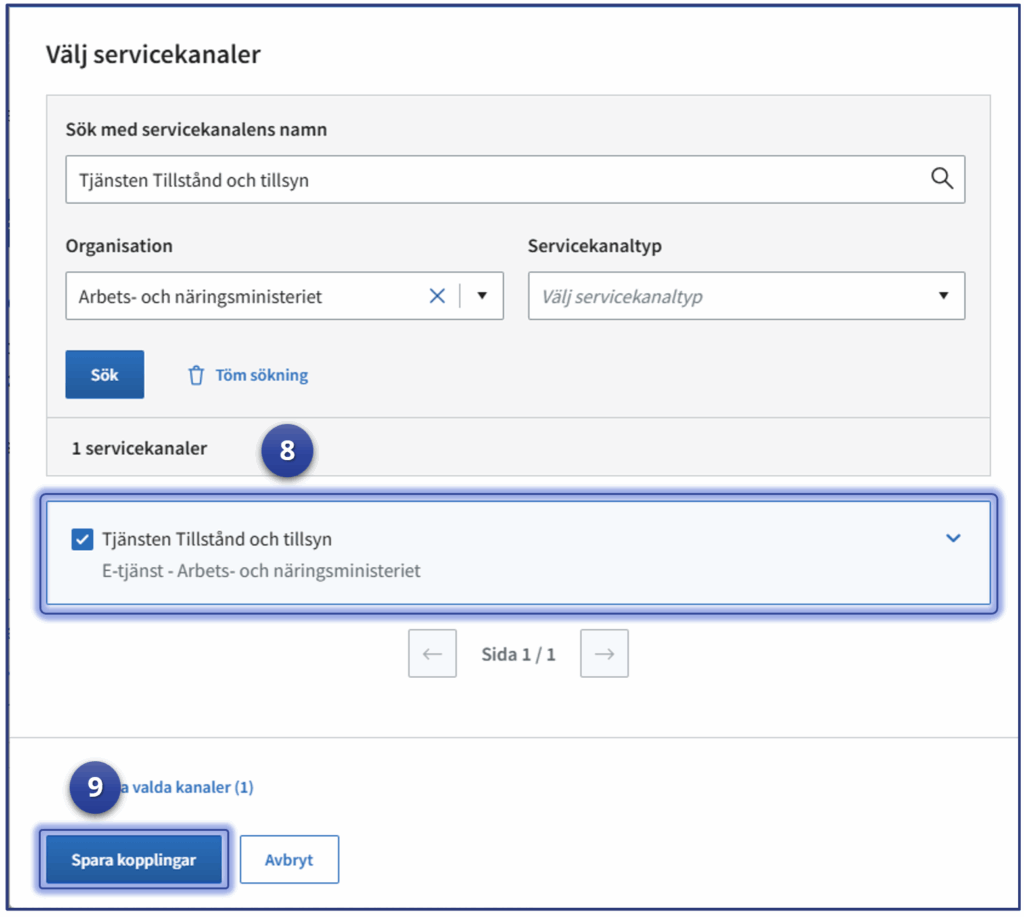Image resolution: width=1024 pixels, height=917 pixels.
Task: Clear the Arbets- och näringsministeriet organisation selection
Action: (x=437, y=296)
